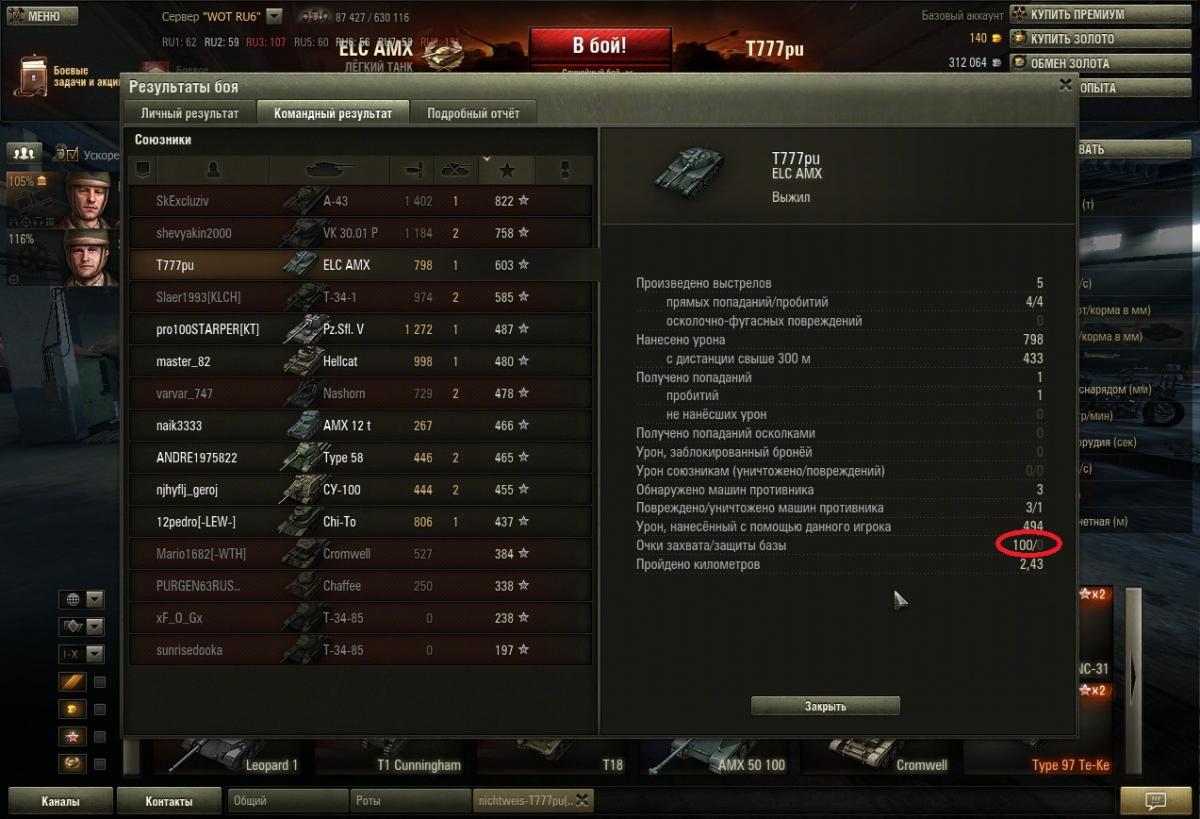Check the gold coin filter checkbox

coord(100,710)
